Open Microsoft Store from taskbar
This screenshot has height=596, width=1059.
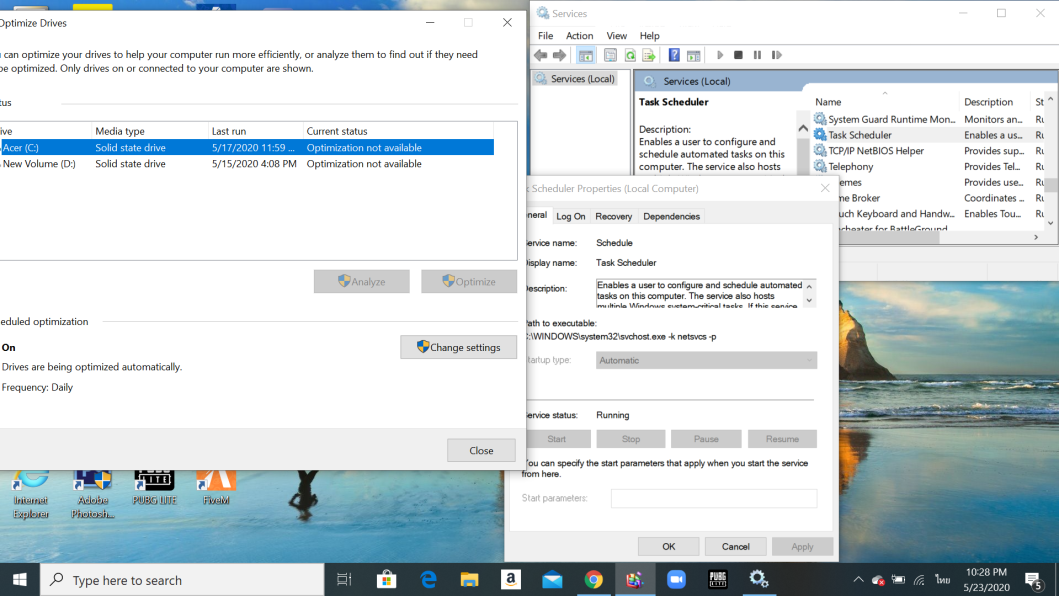click(386, 580)
